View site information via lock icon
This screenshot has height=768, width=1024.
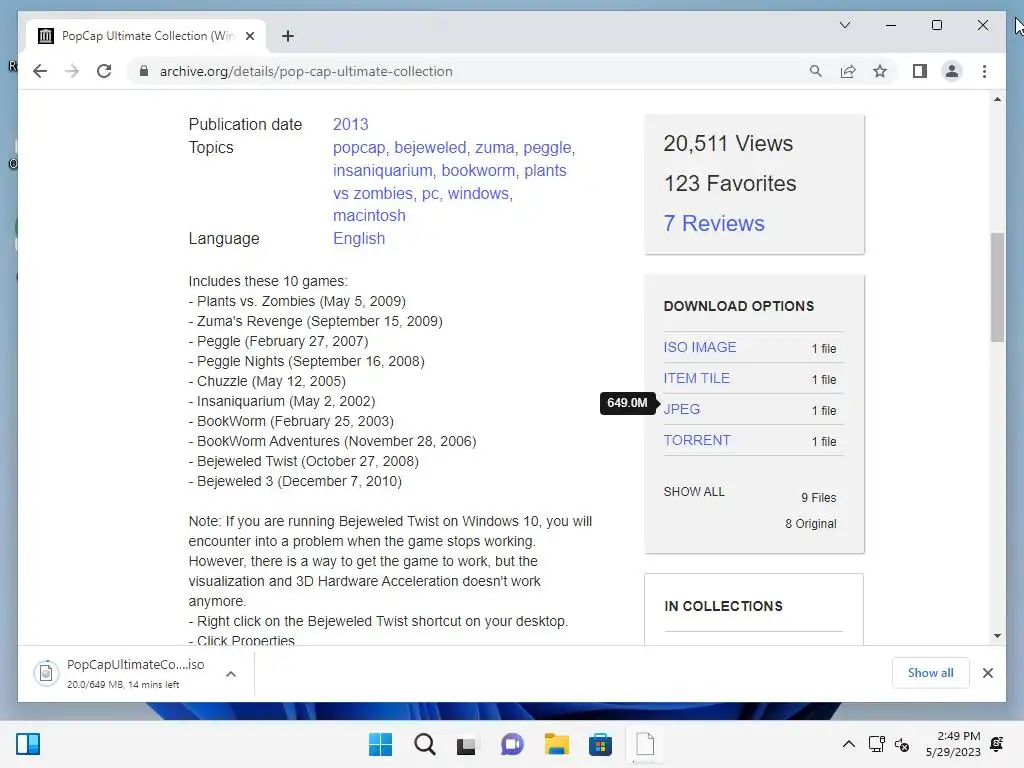coord(144,71)
